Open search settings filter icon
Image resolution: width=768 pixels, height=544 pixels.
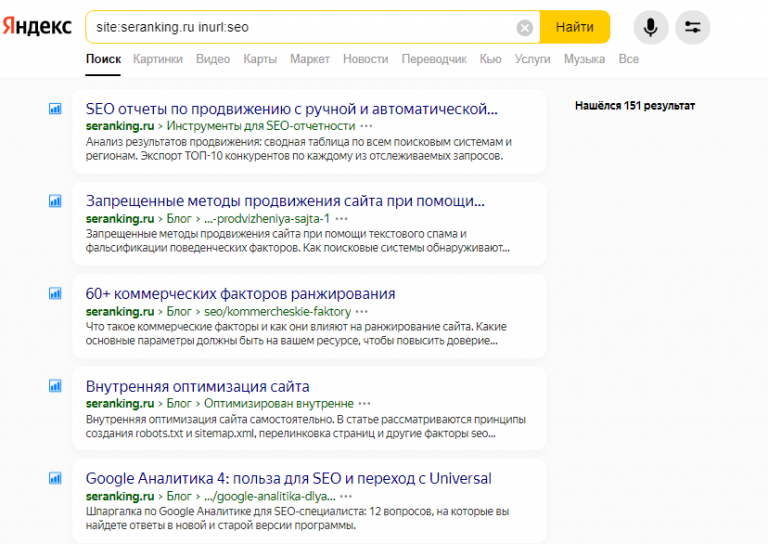tap(692, 27)
